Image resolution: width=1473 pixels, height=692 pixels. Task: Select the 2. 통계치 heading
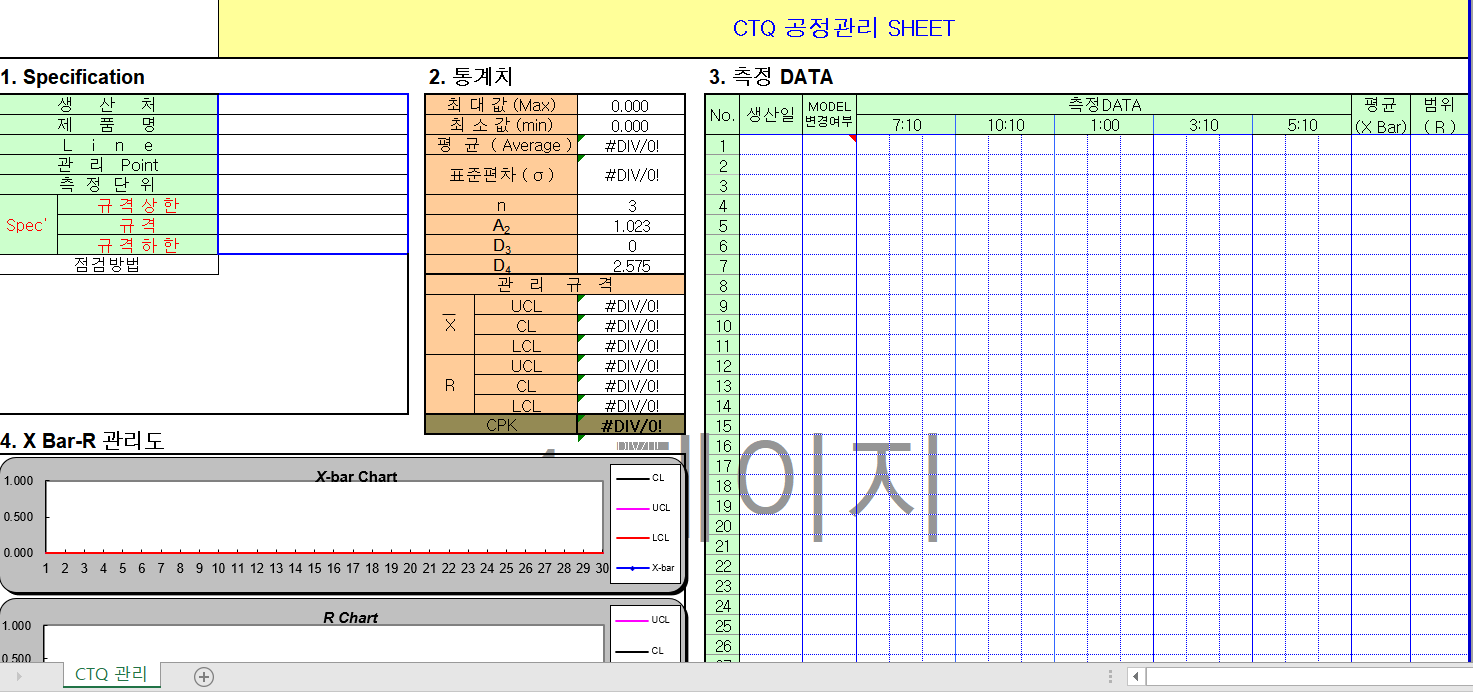tap(471, 77)
